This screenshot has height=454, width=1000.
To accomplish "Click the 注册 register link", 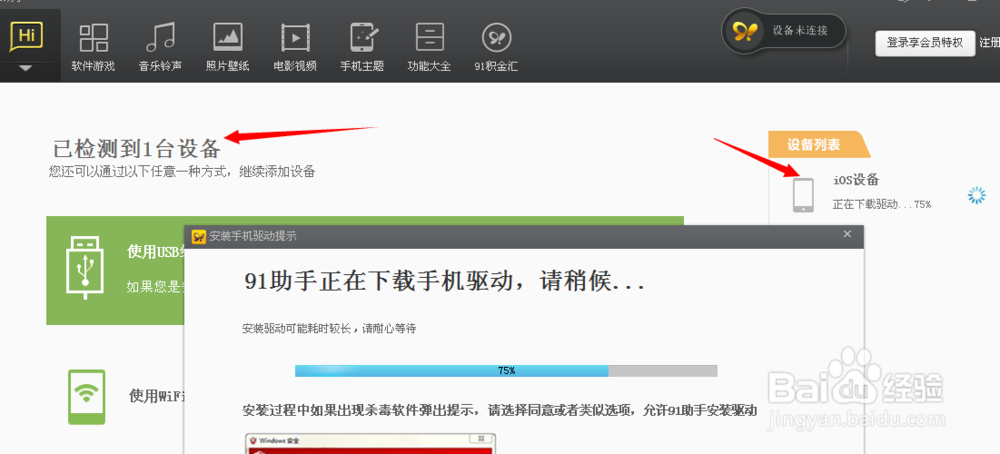I will [989, 43].
